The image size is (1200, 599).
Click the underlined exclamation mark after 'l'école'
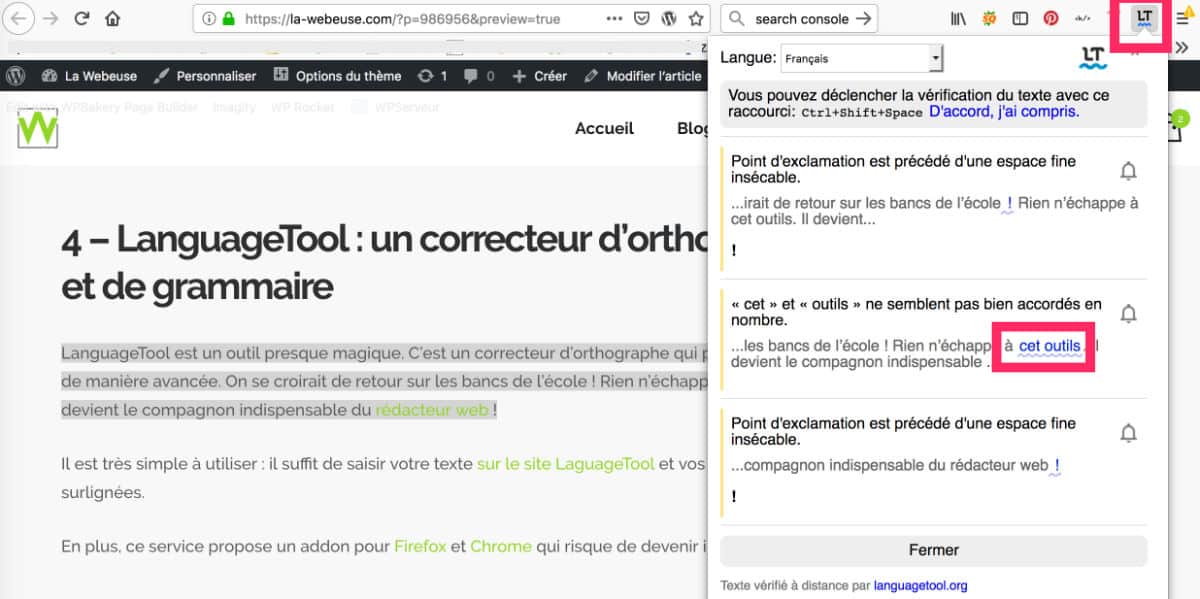pyautogui.click(x=1010, y=203)
